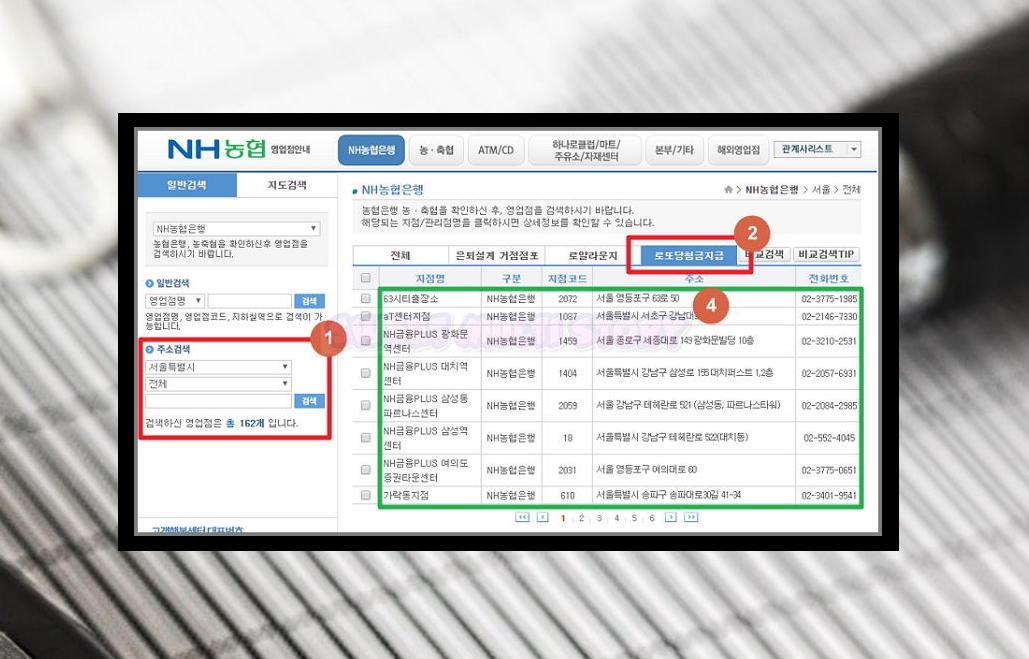Go to first page of results

click(522, 517)
